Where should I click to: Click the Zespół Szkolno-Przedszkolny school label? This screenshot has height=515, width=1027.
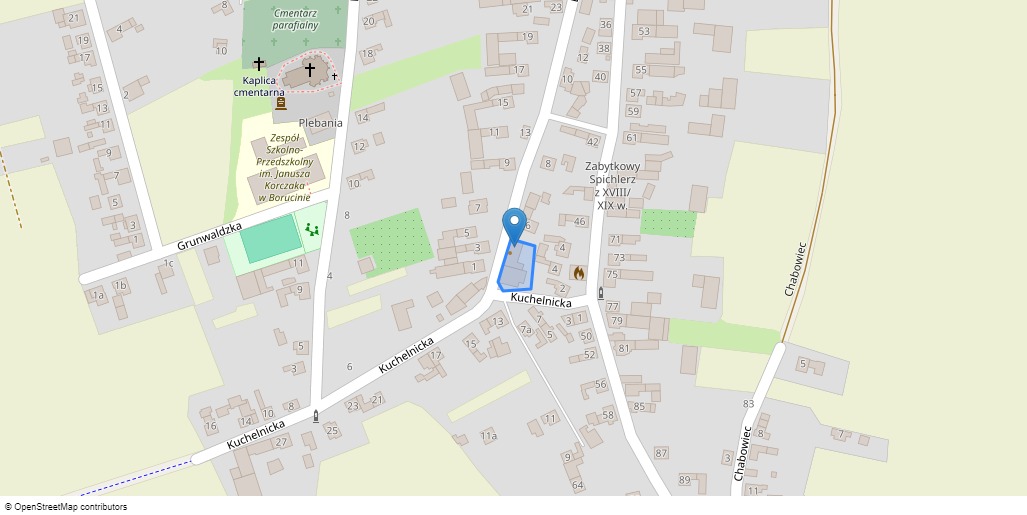(285, 168)
